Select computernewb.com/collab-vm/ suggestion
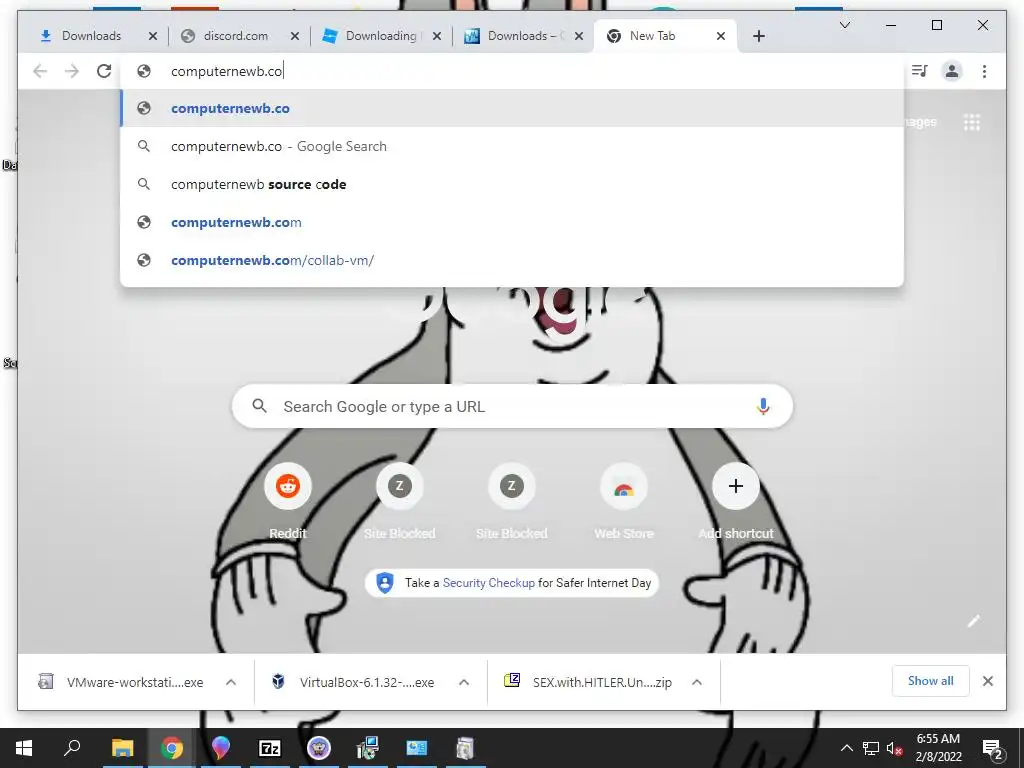The image size is (1024, 768). click(x=512, y=260)
